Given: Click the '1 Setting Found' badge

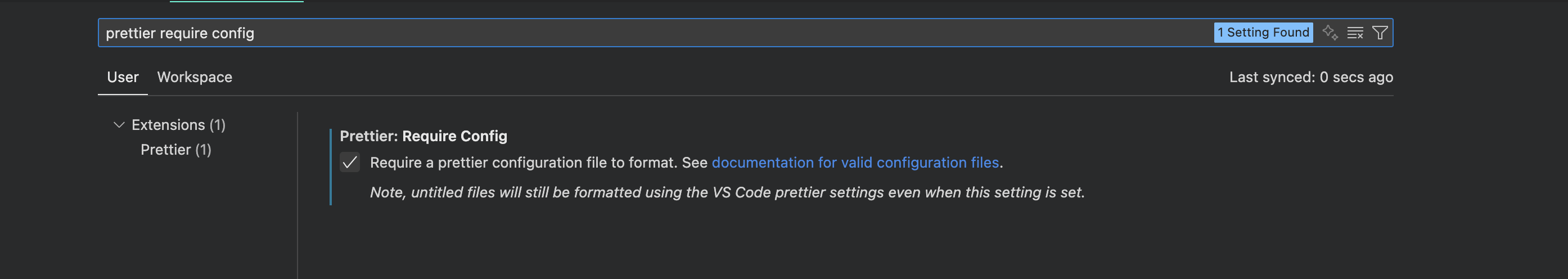Looking at the screenshot, I should point(1263,32).
